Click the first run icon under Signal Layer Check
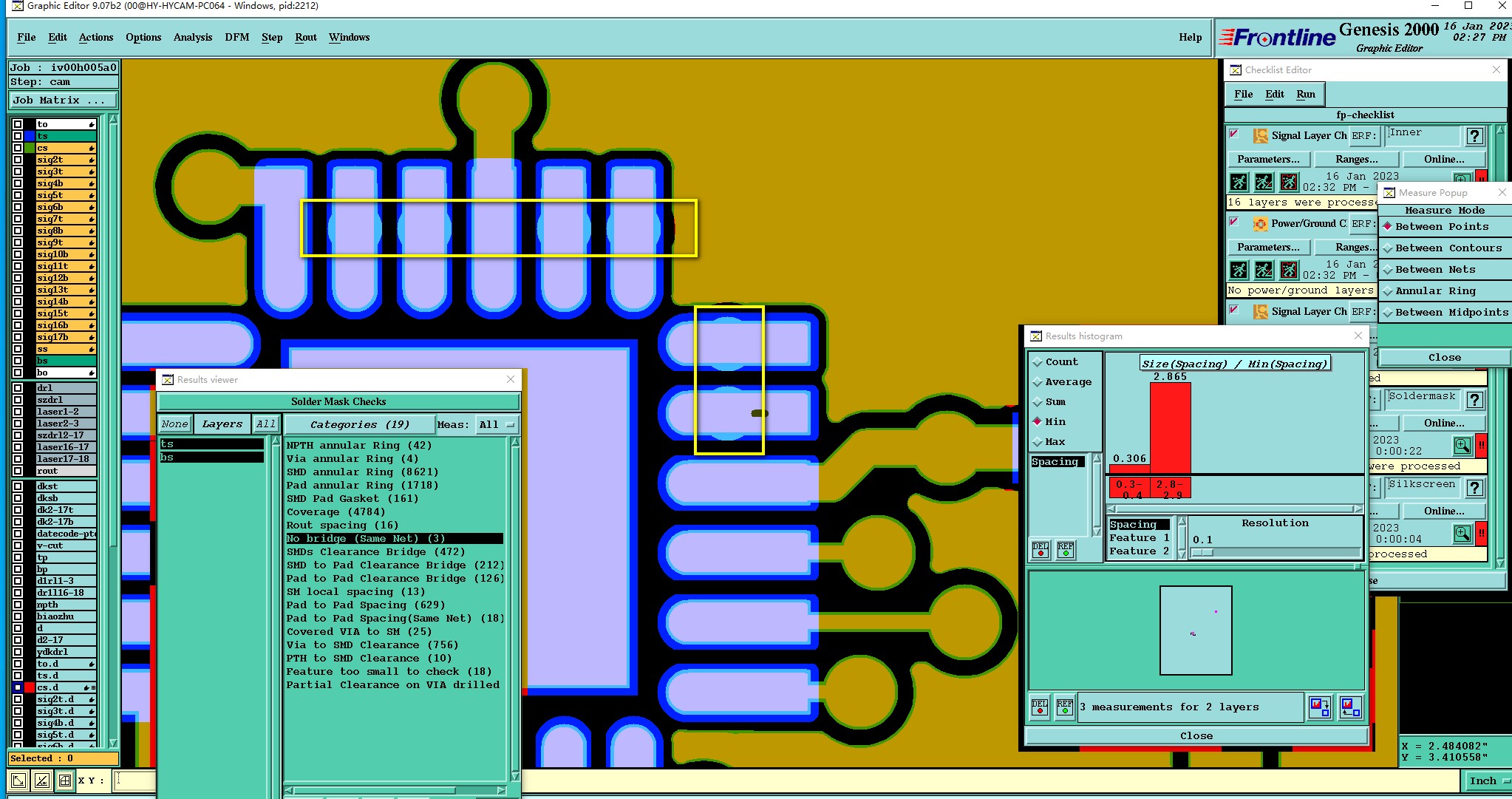Image resolution: width=1512 pixels, height=799 pixels. 1239,182
